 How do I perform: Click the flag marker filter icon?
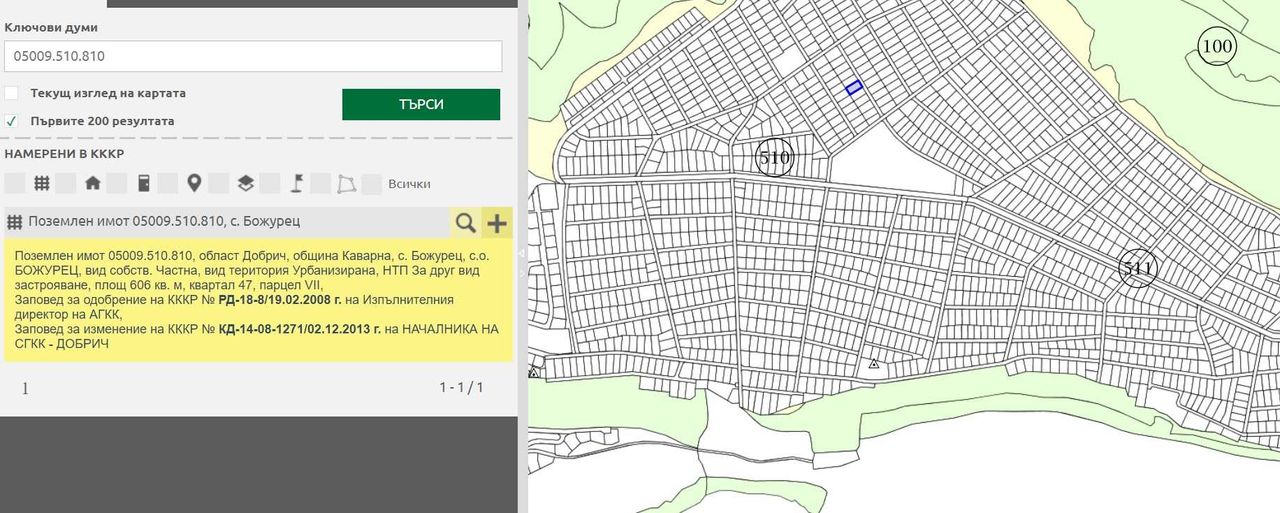(x=297, y=183)
